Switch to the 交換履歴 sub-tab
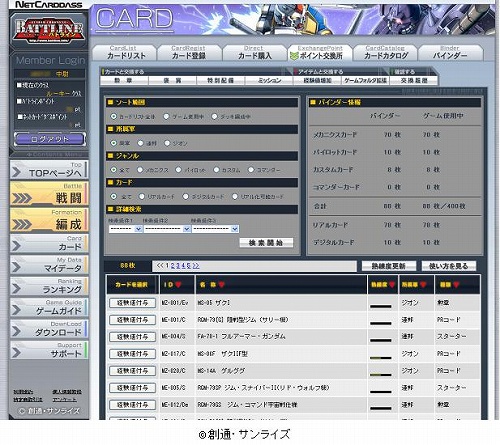 point(414,80)
